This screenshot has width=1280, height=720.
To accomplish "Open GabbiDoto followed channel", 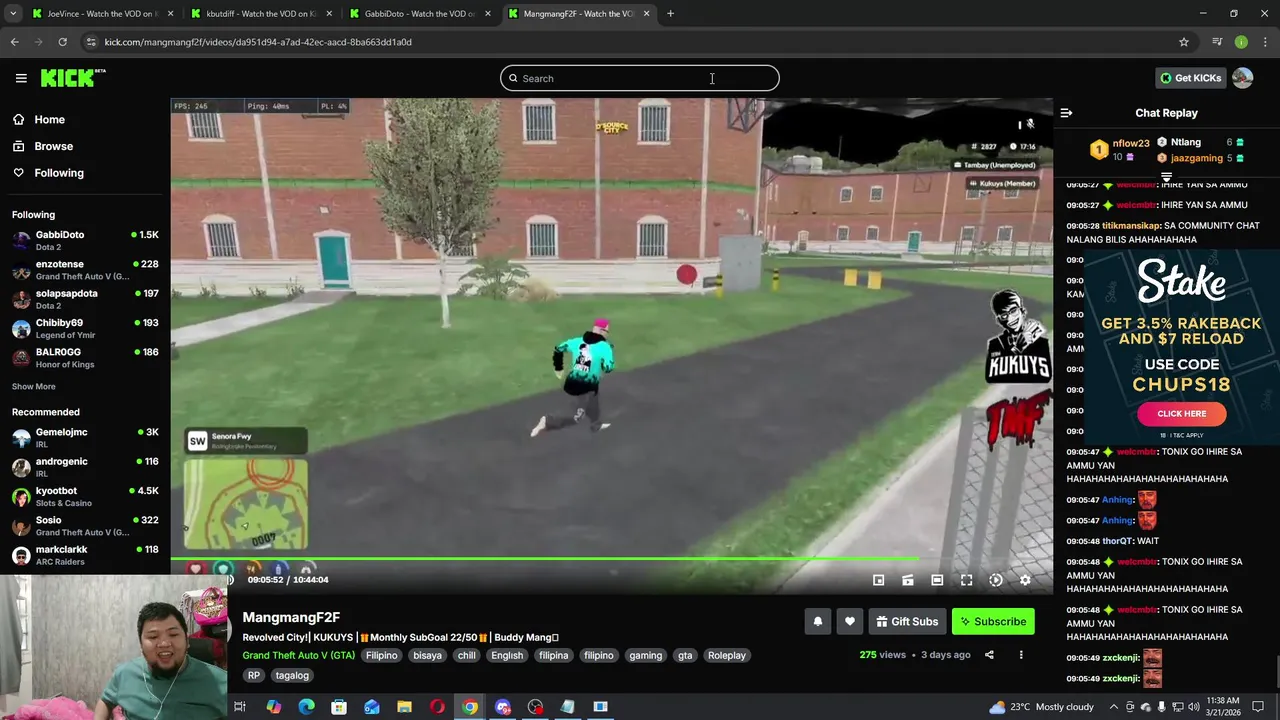I will pyautogui.click(x=85, y=240).
